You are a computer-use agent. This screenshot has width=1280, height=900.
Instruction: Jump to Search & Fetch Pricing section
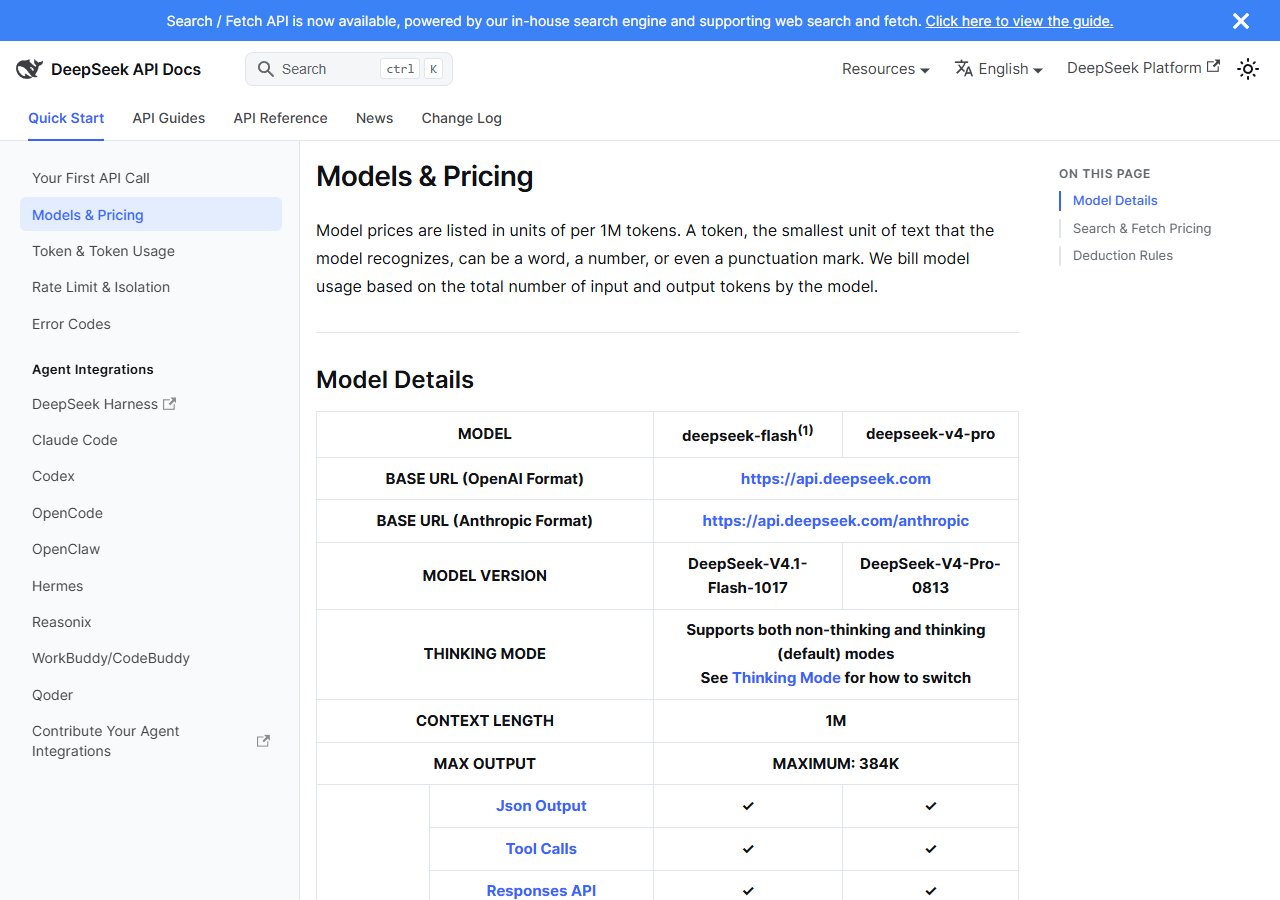point(1142,228)
